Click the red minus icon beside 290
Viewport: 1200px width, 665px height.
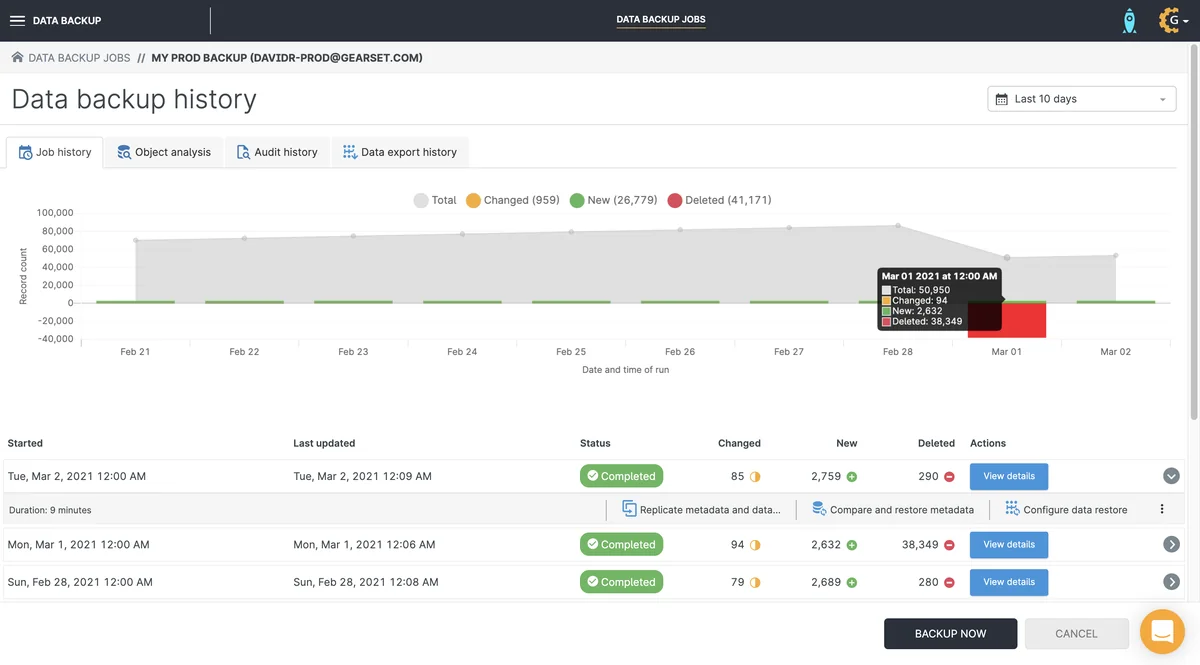tap(949, 477)
